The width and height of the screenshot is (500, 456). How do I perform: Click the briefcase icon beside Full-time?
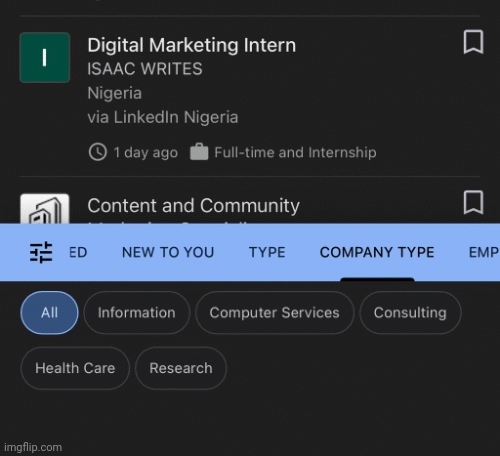pos(199,152)
